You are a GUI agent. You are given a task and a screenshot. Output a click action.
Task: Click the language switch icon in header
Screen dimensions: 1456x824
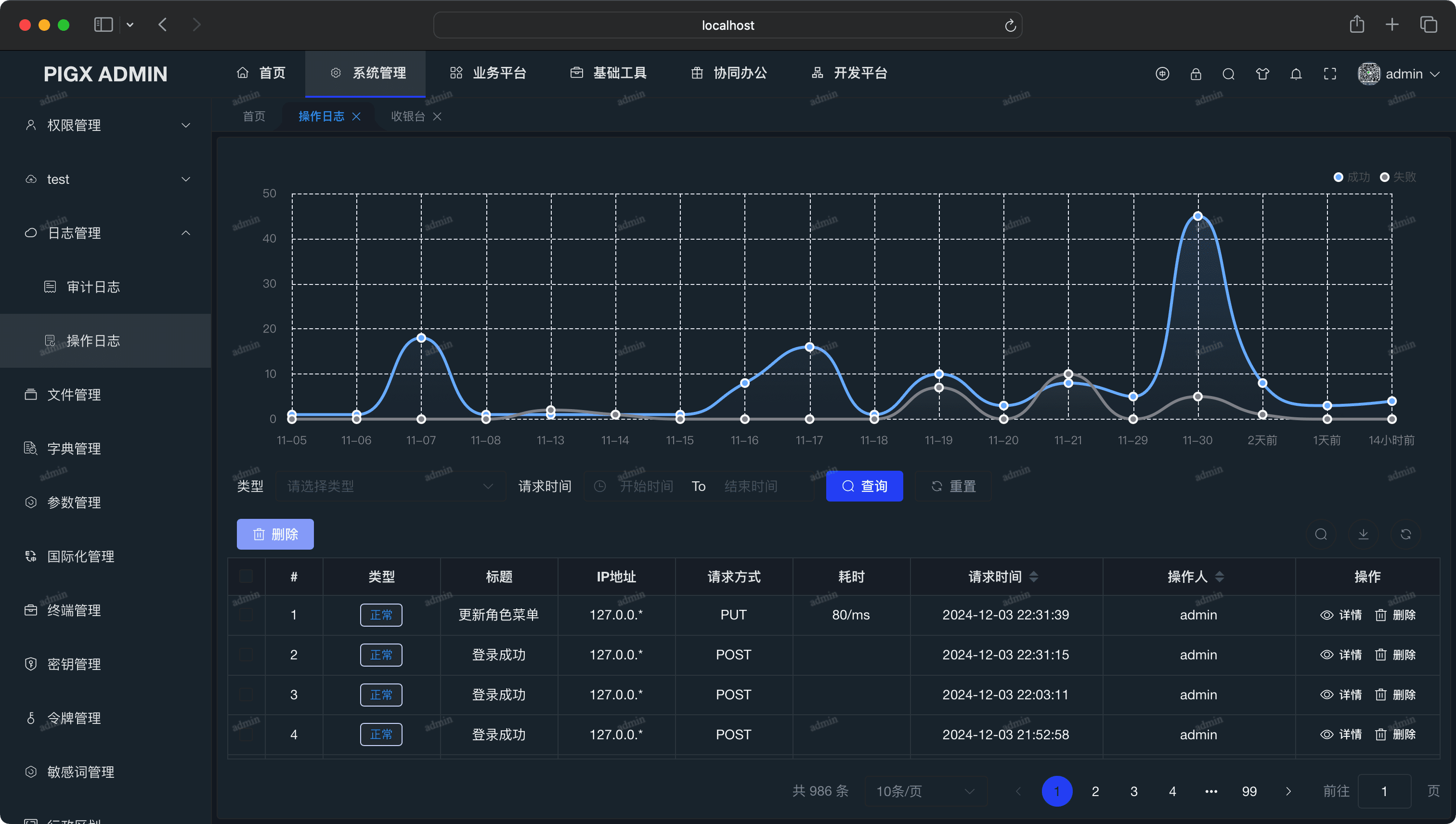coord(1162,74)
